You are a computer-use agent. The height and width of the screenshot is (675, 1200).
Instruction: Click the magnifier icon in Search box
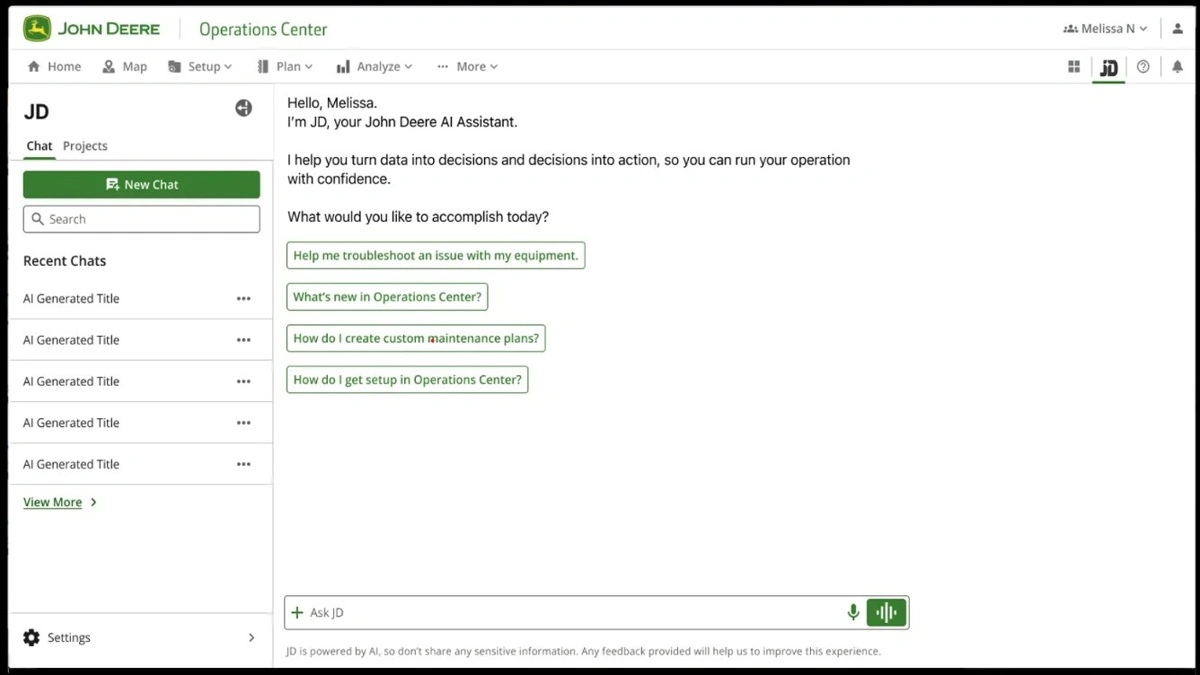[38, 219]
